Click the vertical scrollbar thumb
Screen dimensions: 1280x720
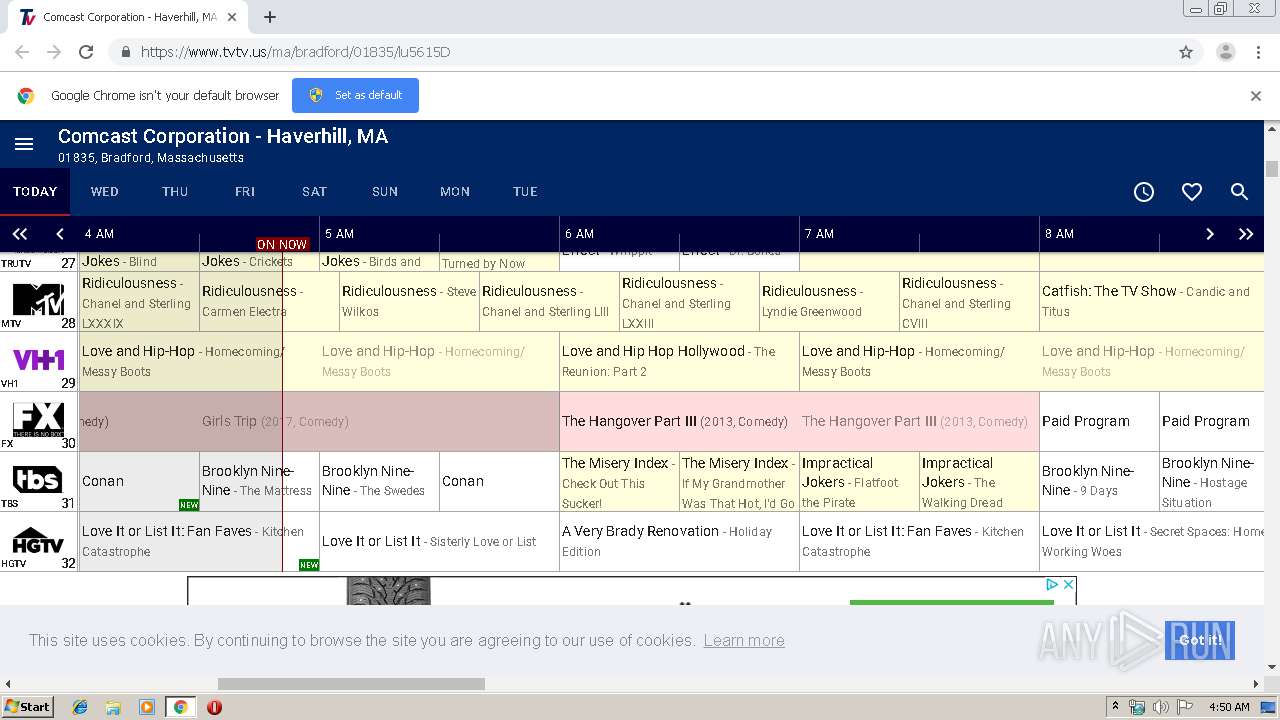coord(1272,168)
